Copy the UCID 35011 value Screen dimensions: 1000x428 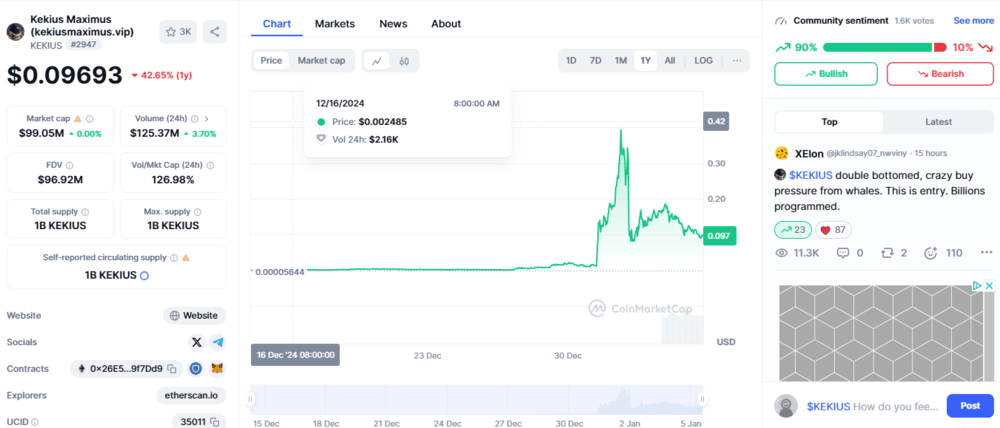[215, 422]
